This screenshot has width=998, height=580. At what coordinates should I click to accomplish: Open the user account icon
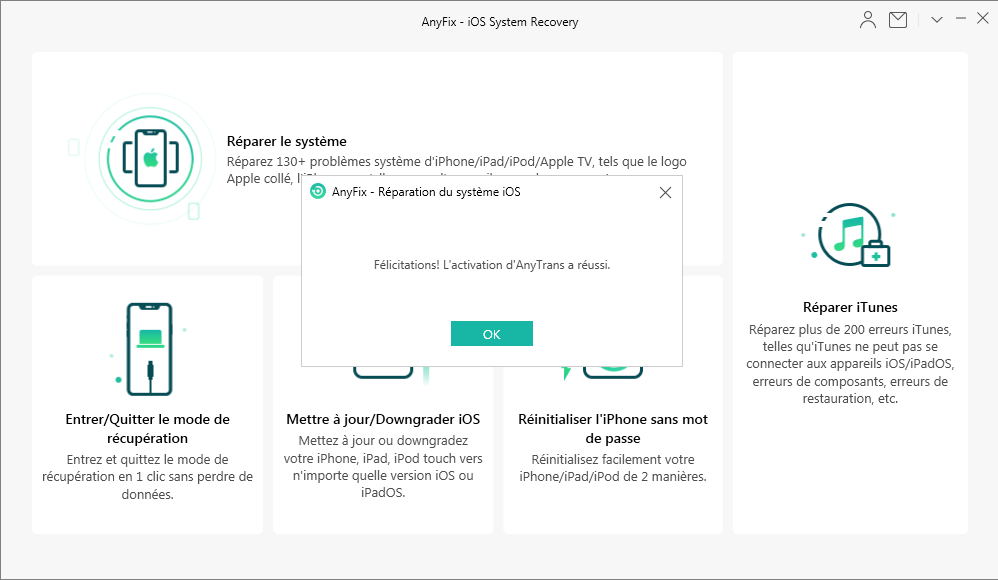pos(868,20)
